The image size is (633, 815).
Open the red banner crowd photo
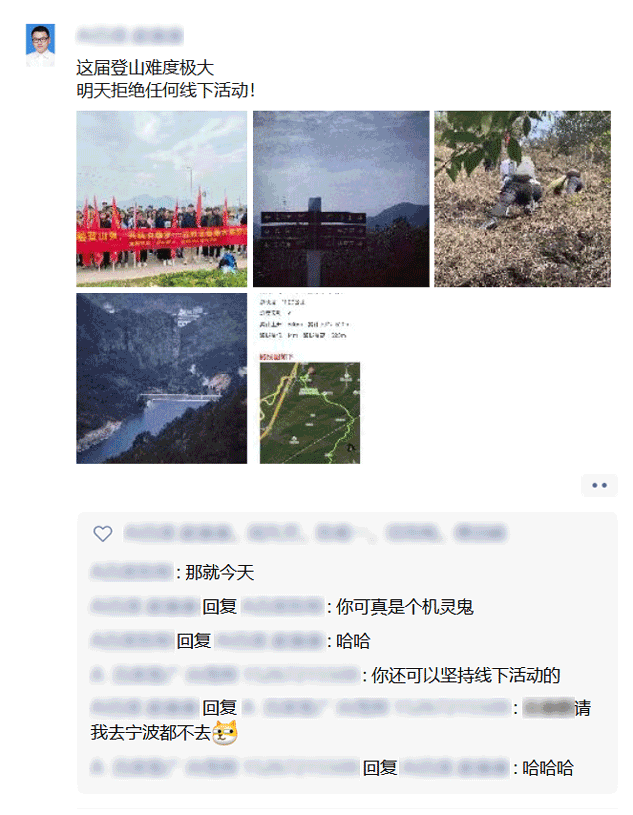pyautogui.click(x=162, y=199)
